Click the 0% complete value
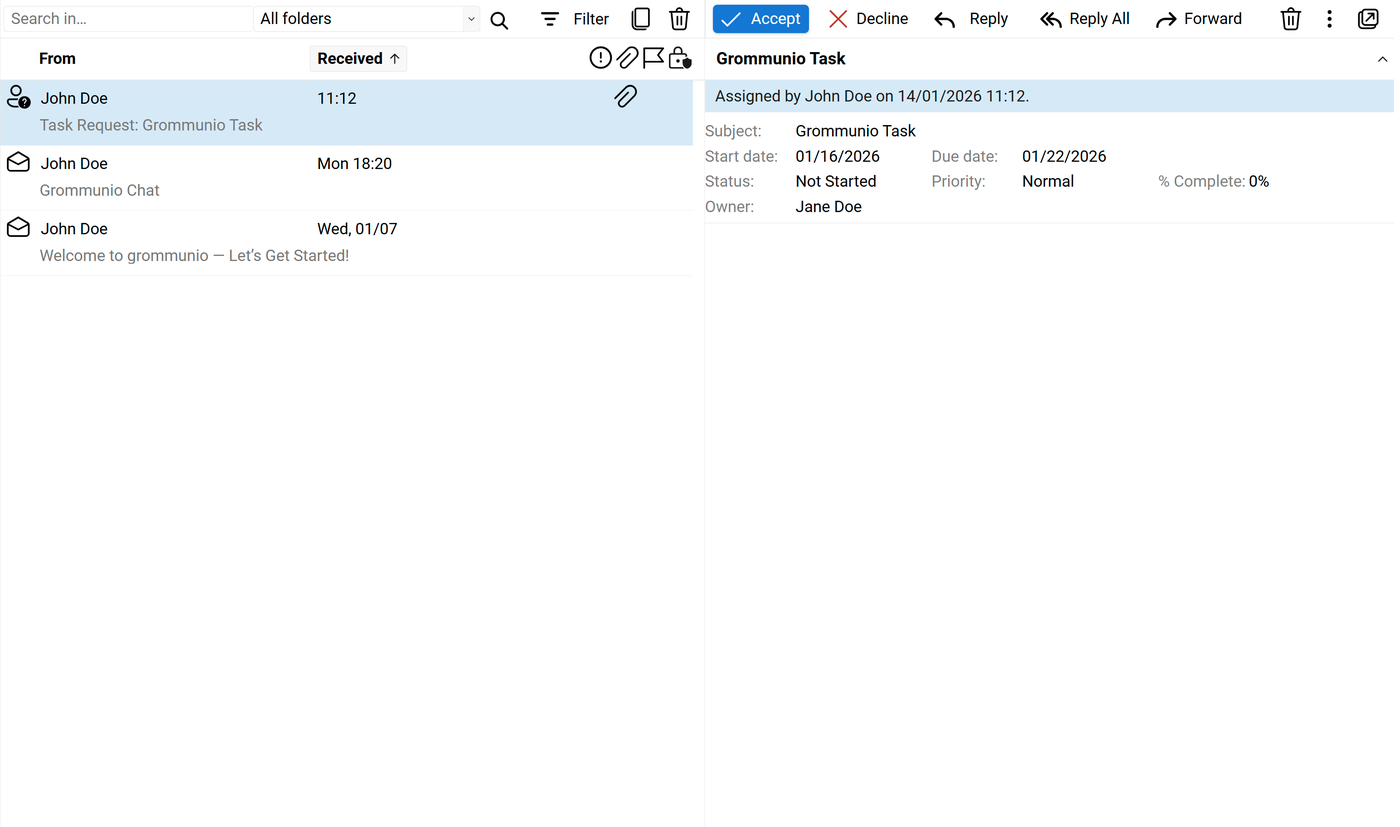Screen dimensions: 1400x827 1259,181
